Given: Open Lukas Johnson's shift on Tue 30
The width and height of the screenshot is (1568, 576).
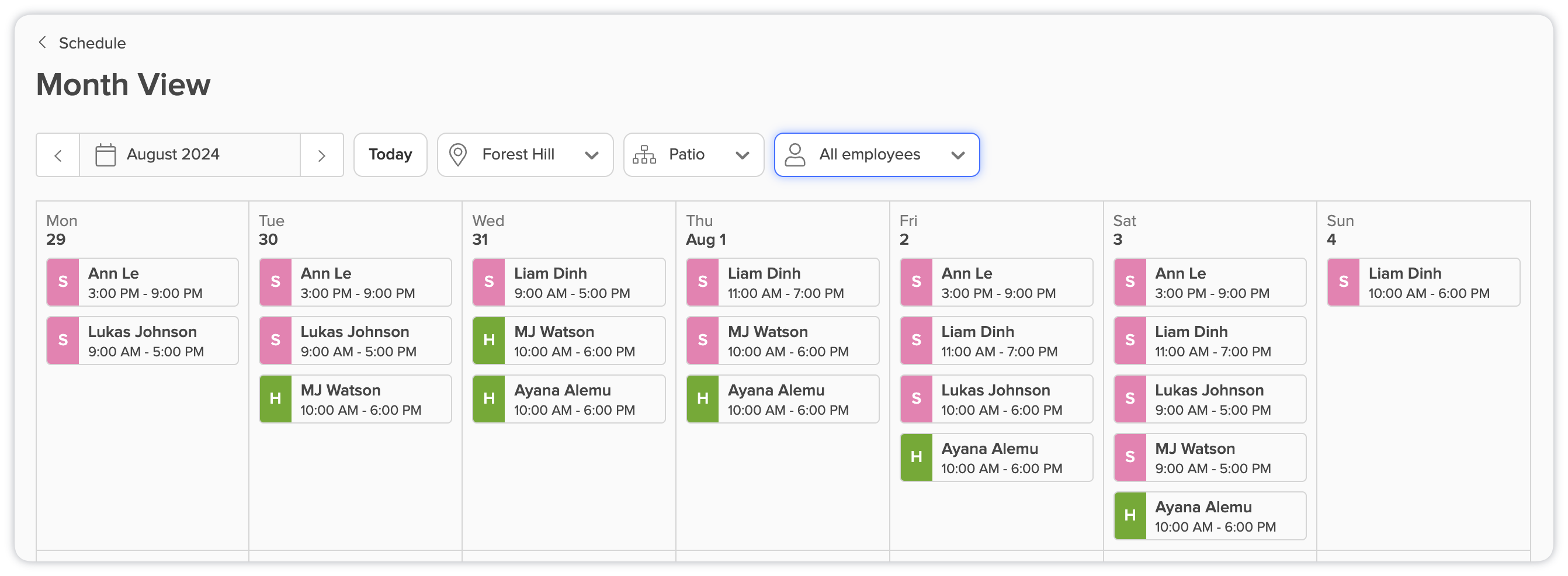Looking at the screenshot, I should [x=355, y=341].
